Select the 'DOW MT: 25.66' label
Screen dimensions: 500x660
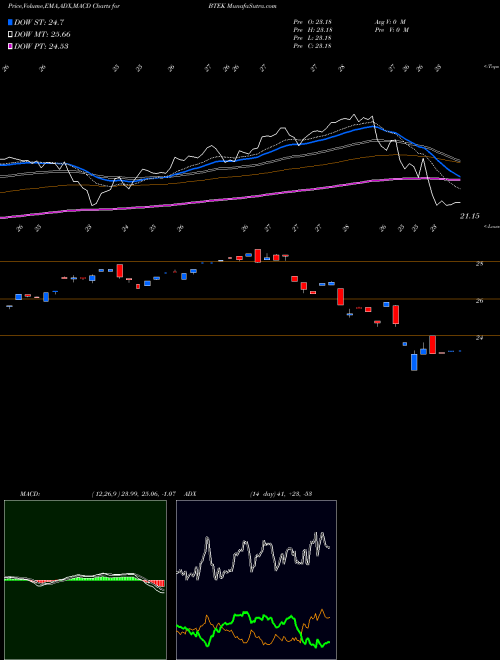coord(42,35)
